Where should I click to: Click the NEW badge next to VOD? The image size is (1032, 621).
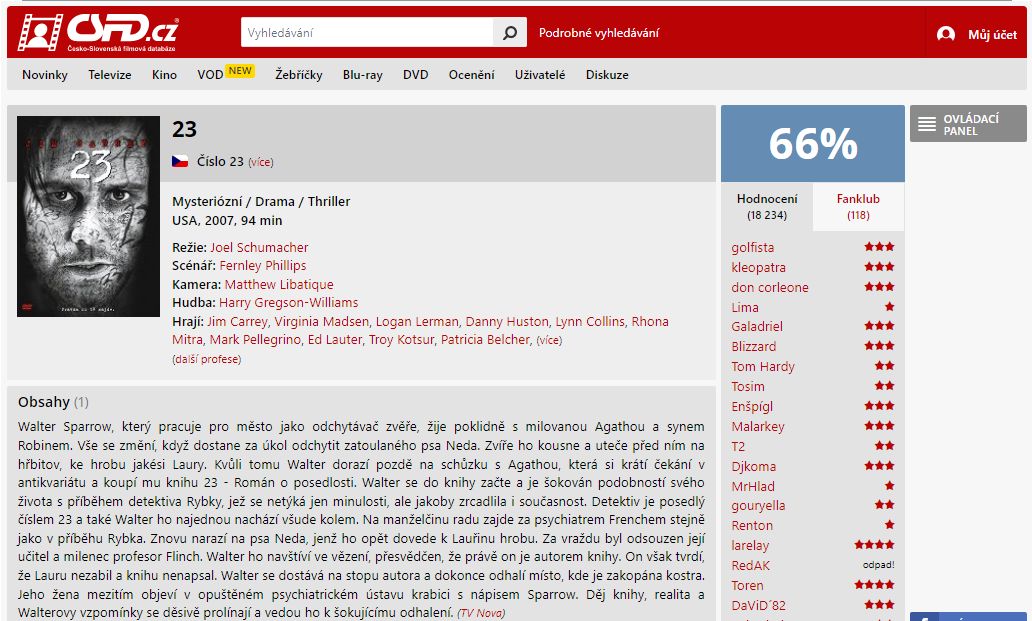(240, 71)
